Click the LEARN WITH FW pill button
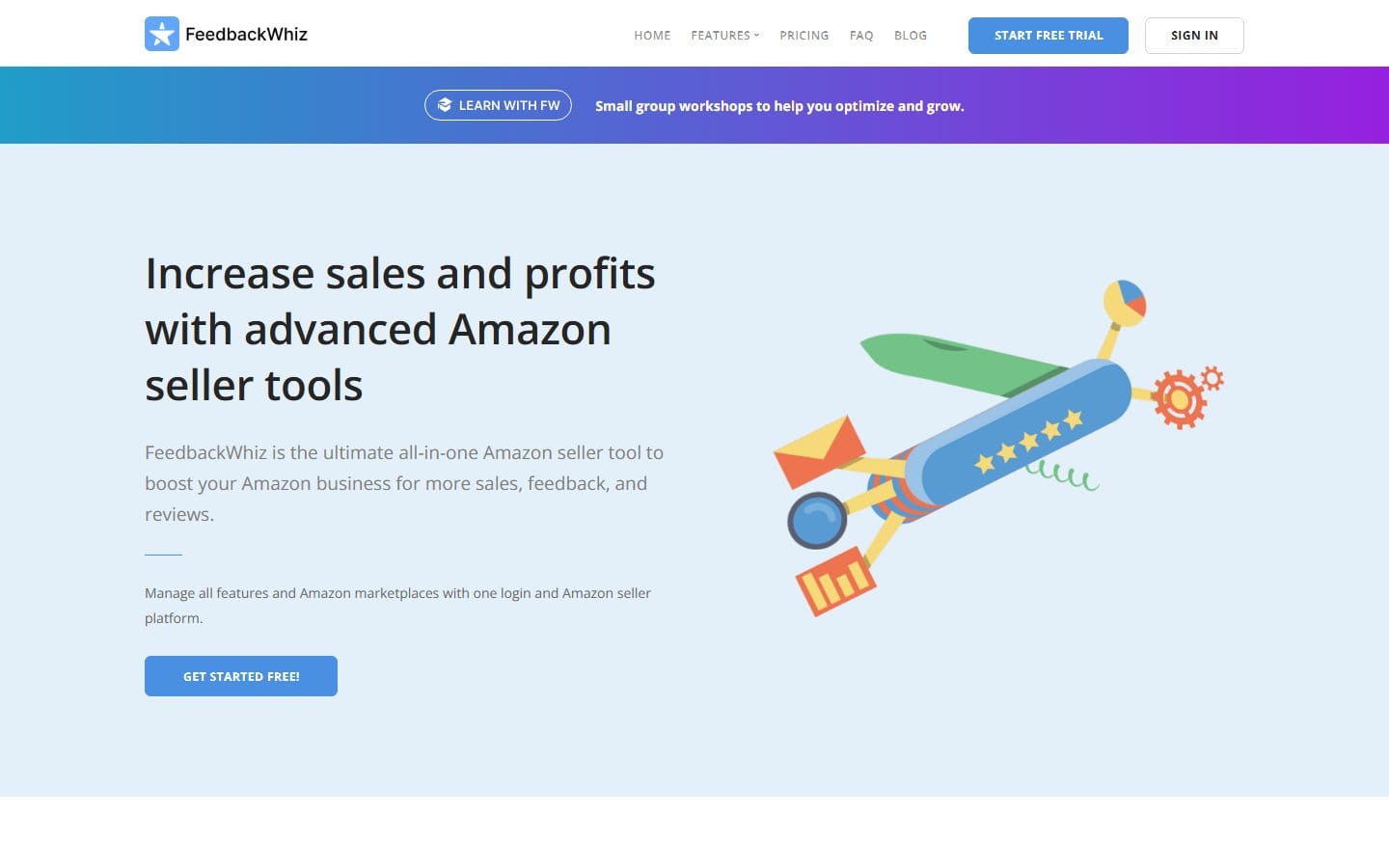Screen dimensions: 1389x868 pos(498,105)
